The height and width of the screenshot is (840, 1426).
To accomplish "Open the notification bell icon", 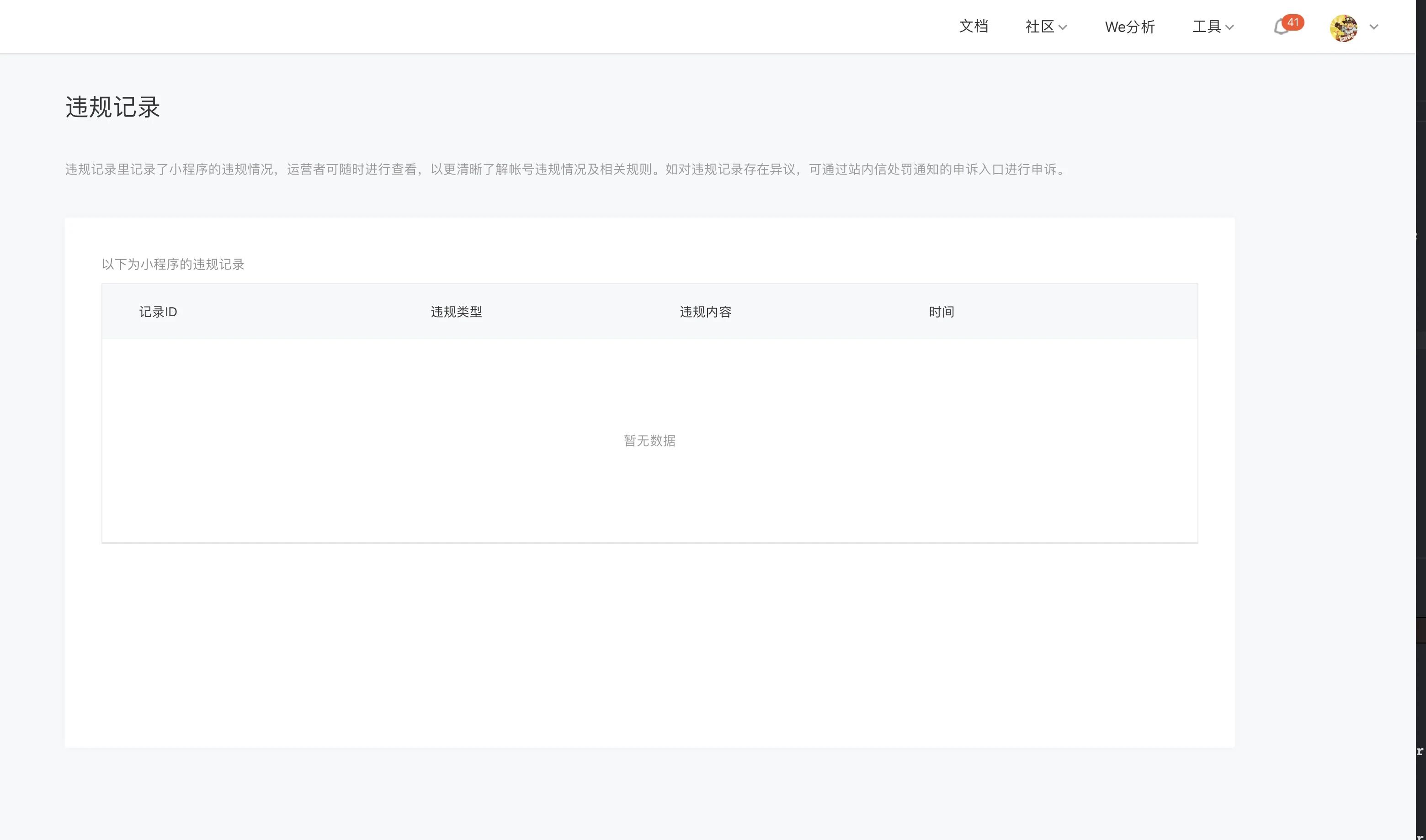I will click(1279, 28).
